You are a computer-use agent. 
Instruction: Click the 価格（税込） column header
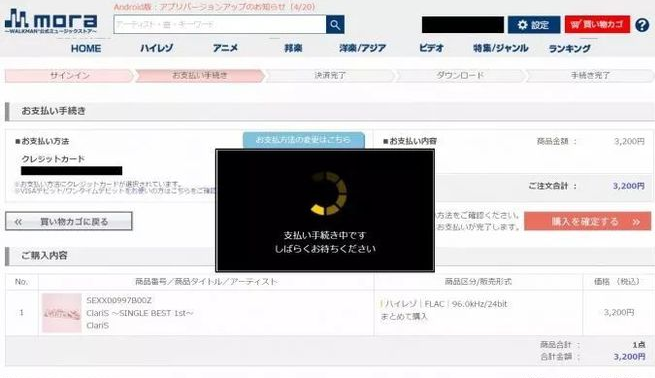tap(617, 282)
